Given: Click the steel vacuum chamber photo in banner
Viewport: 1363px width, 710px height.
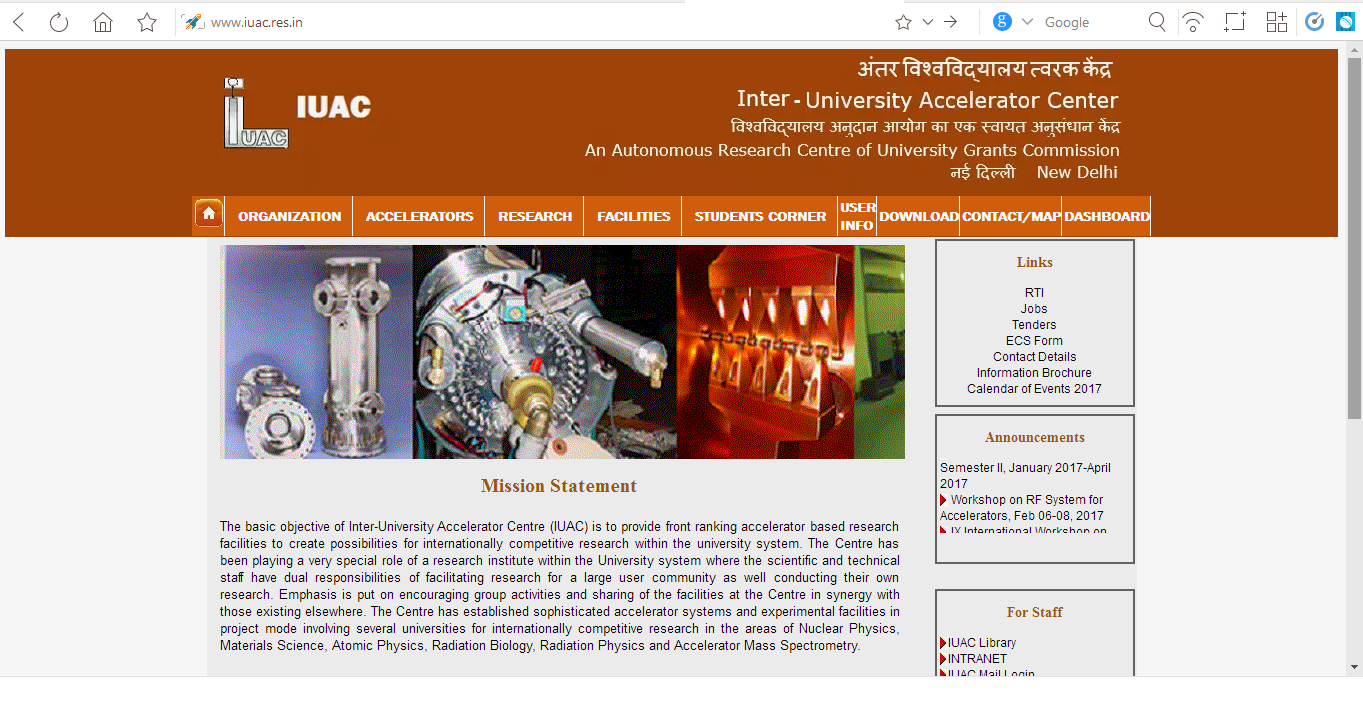Looking at the screenshot, I should (x=316, y=352).
